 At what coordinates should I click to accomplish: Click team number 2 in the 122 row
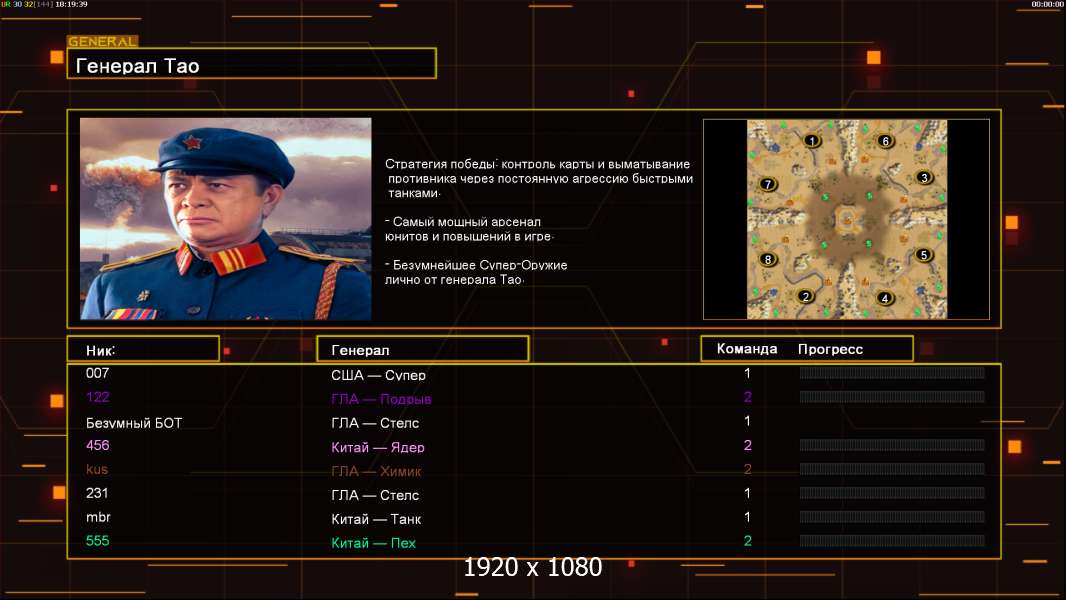point(747,397)
